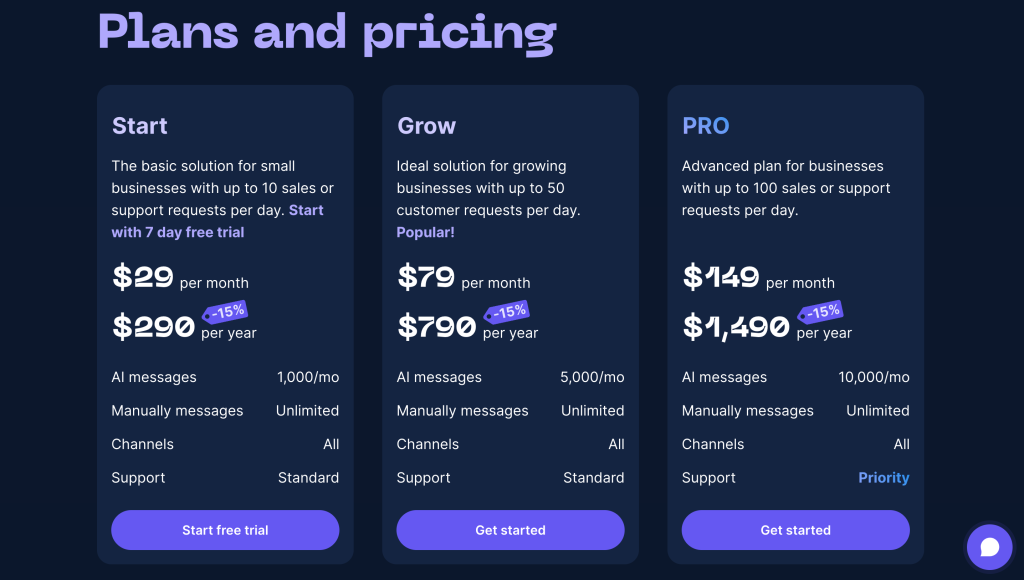
Task: Select the PRO plan heading
Action: click(x=706, y=126)
